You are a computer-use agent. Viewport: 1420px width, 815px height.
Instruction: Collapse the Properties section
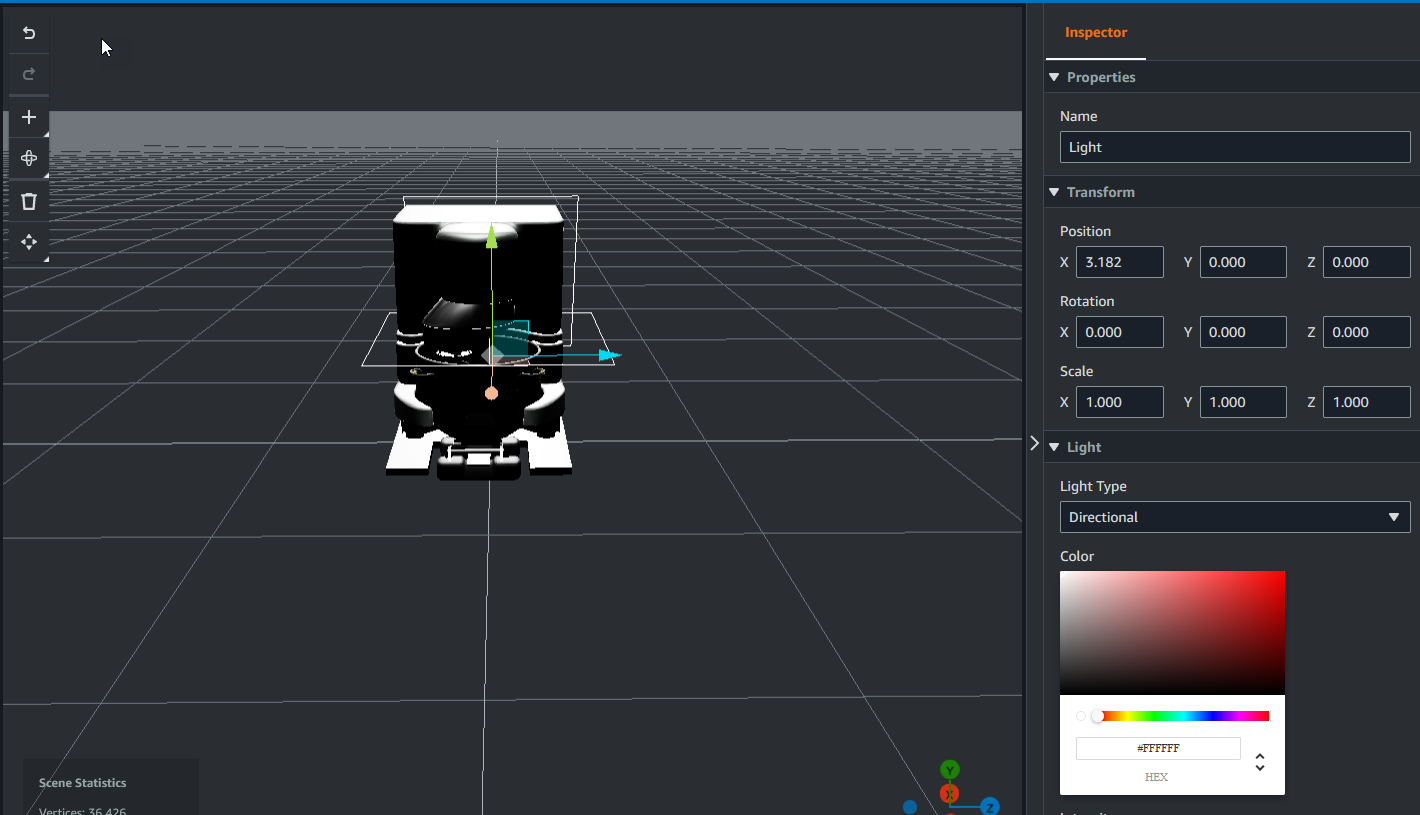tap(1054, 77)
